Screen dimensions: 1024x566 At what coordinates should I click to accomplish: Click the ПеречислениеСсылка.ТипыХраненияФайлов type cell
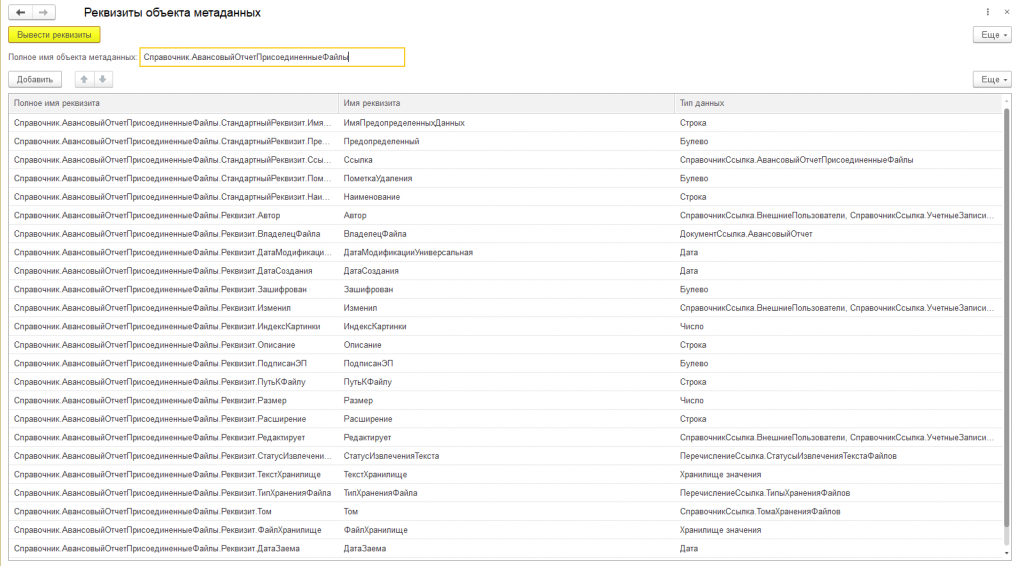point(839,493)
